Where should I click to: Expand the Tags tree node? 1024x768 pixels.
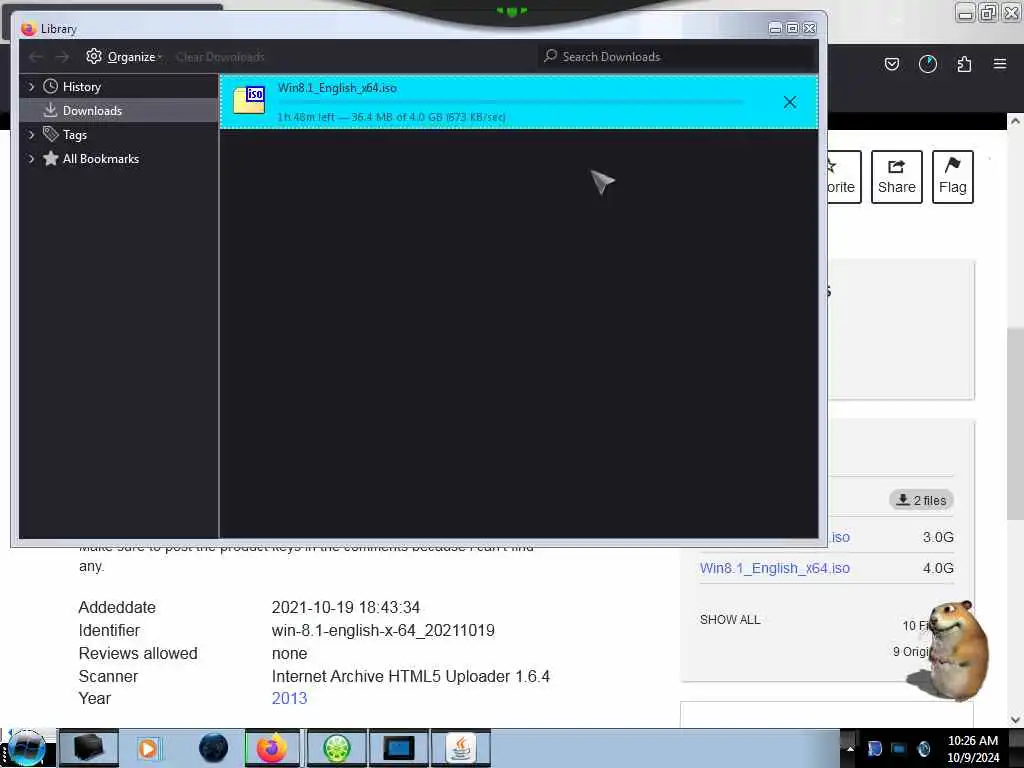pos(31,135)
